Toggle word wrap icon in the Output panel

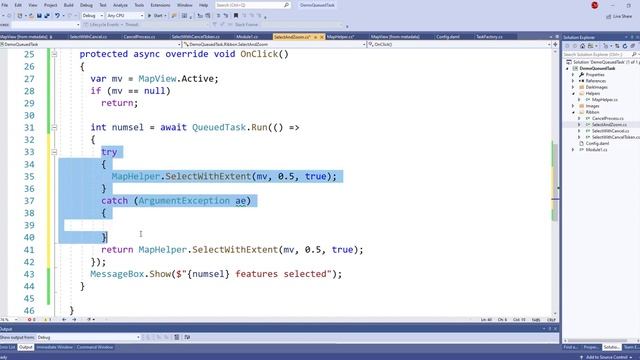click(187, 337)
